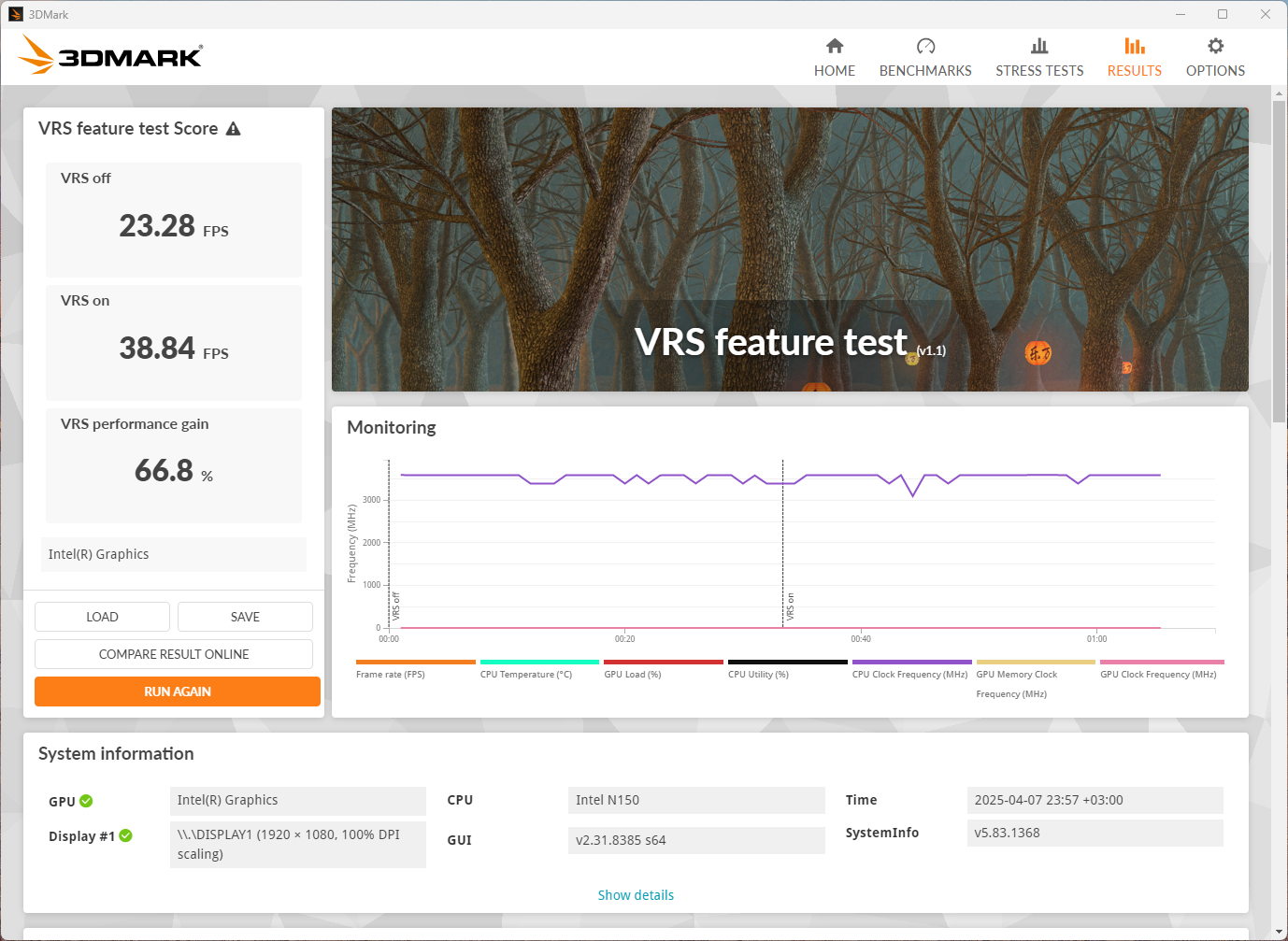Open Options using the gear icon

1215,46
